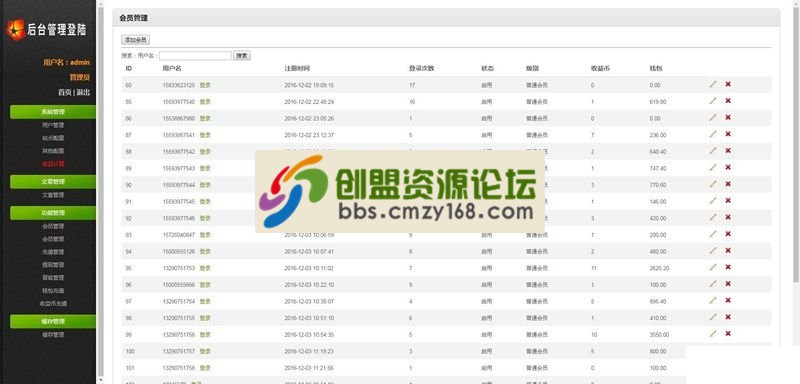Click 登录 link for user 15538867980
Viewport: 800px width, 384px height.
tap(205, 118)
